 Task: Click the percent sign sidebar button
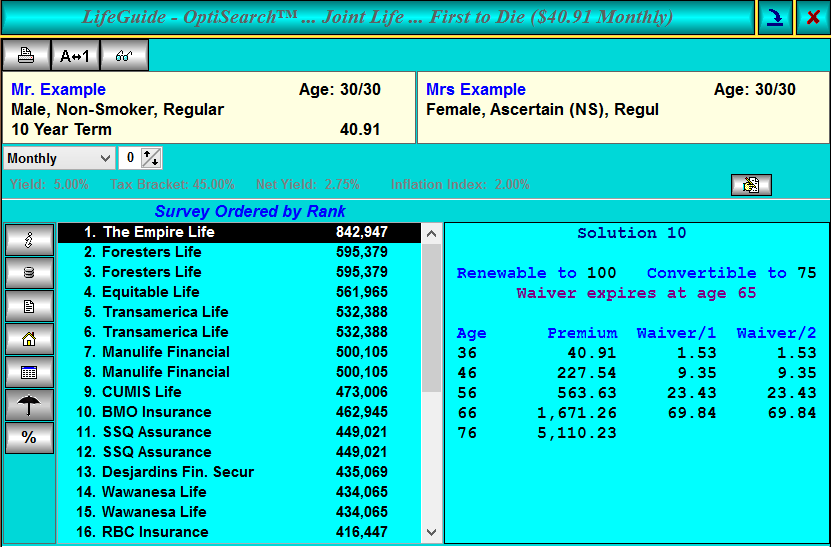pyautogui.click(x=29, y=438)
